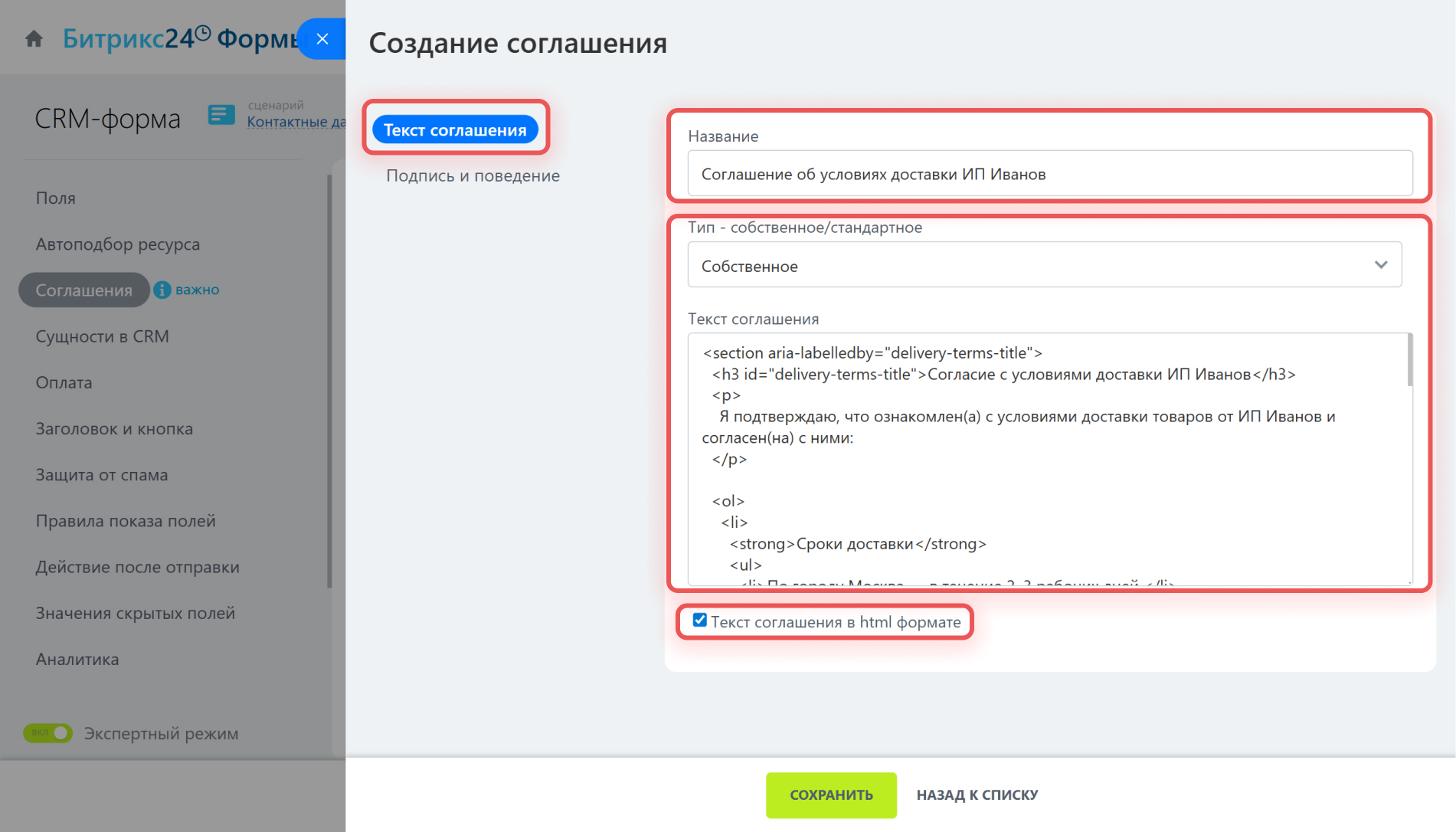1456x832 pixels.
Task: Open the Тип dropdown showing Собственное
Action: pyautogui.click(x=1044, y=265)
